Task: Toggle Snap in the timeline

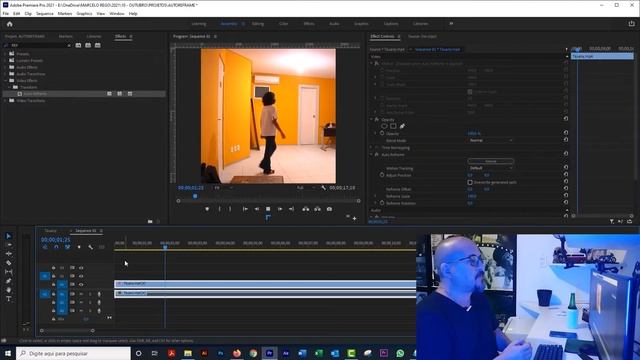Action: point(56,247)
